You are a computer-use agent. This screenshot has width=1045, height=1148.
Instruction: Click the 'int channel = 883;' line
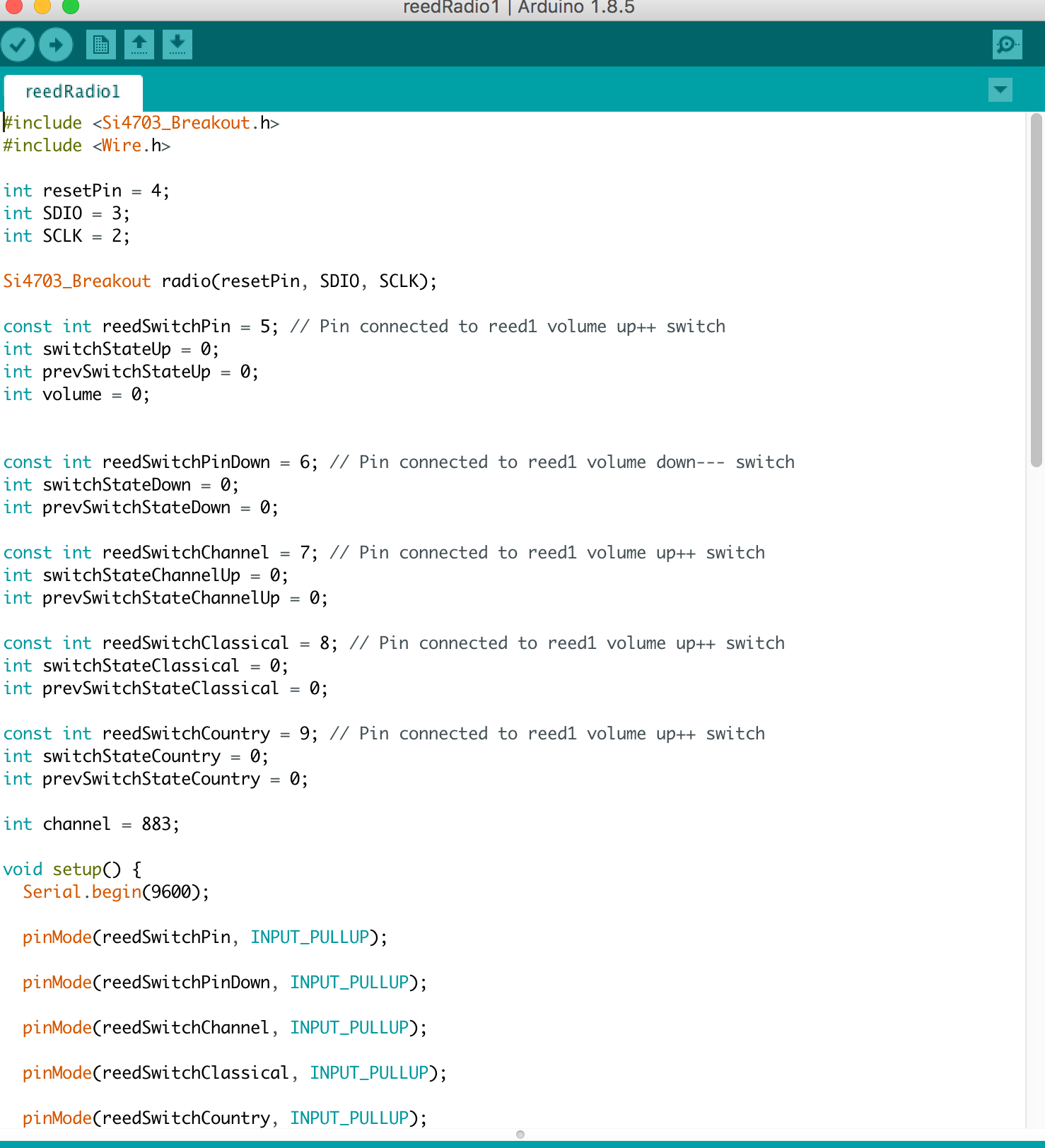(91, 824)
